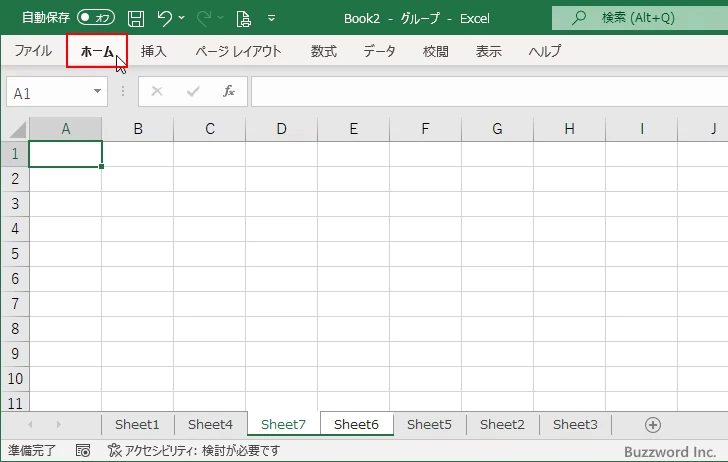Viewport: 728px width, 462px height.
Task: Select row 1 header
Action: [15, 154]
